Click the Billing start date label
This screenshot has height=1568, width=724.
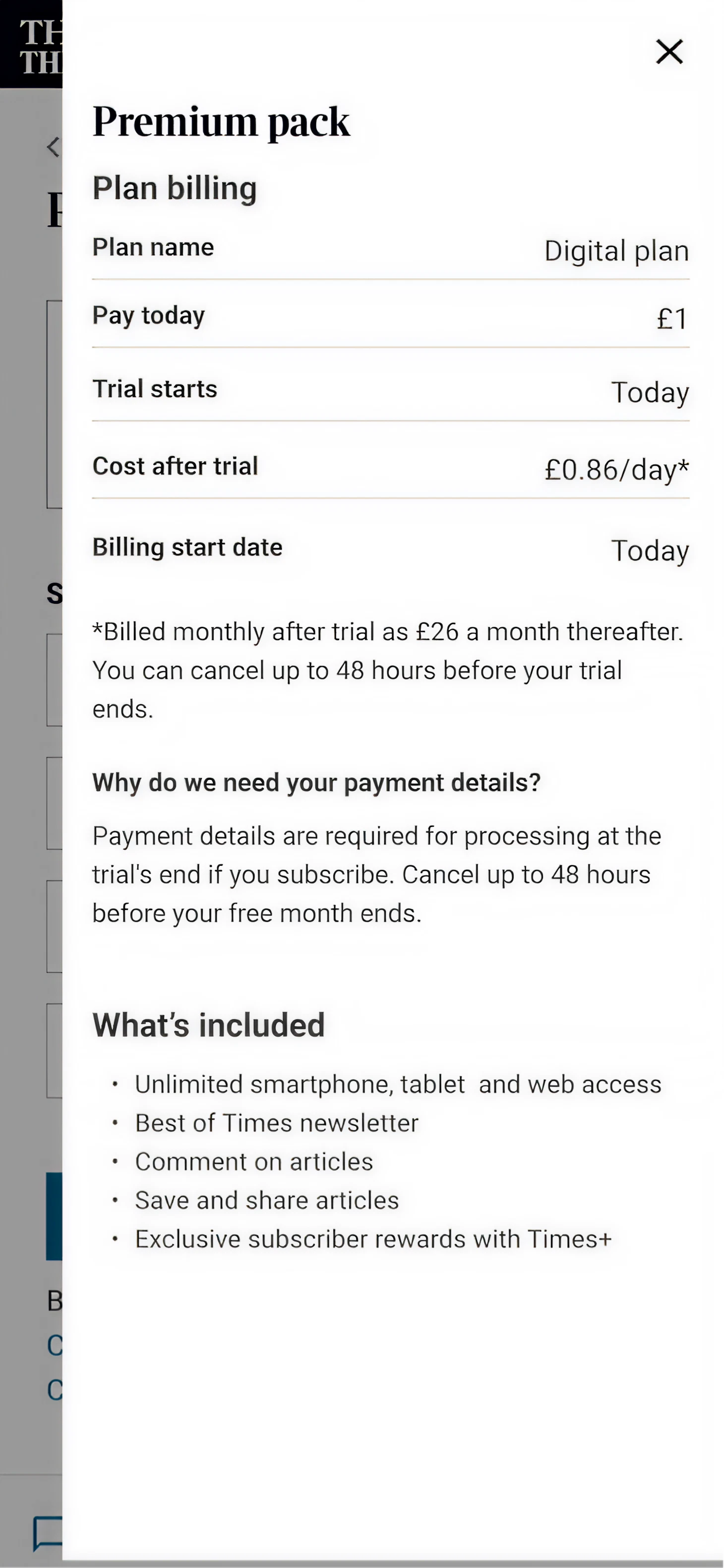[x=187, y=547]
